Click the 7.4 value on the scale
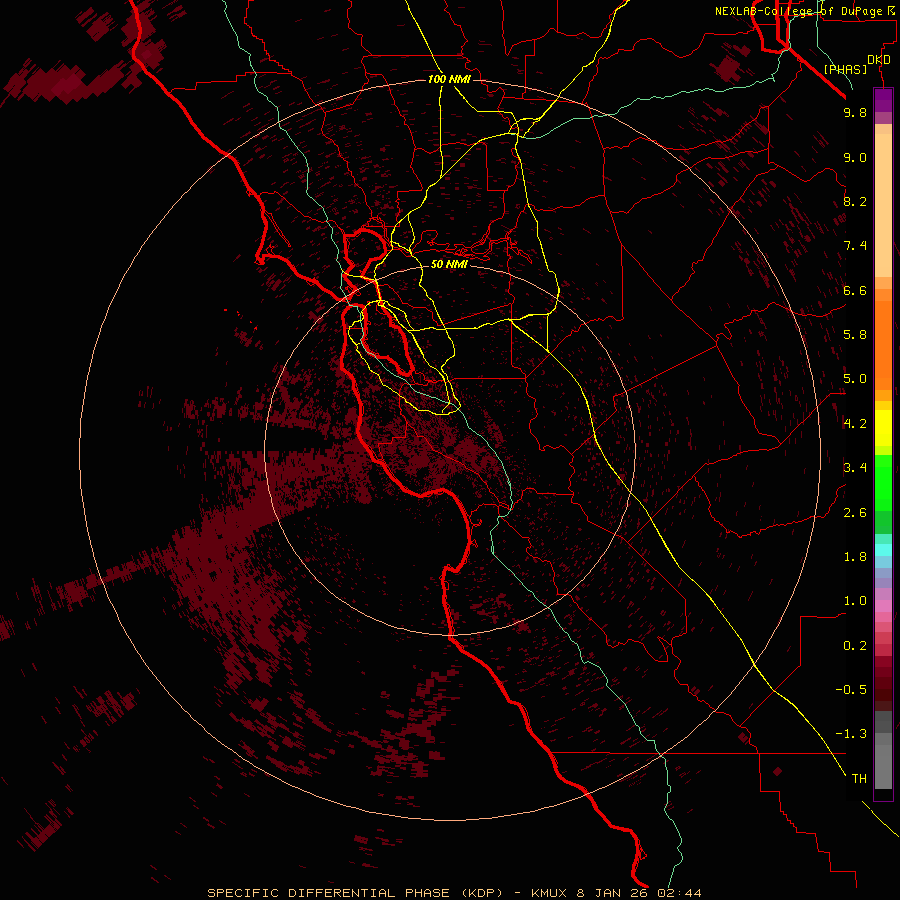Image resolution: width=900 pixels, height=900 pixels. click(x=855, y=246)
